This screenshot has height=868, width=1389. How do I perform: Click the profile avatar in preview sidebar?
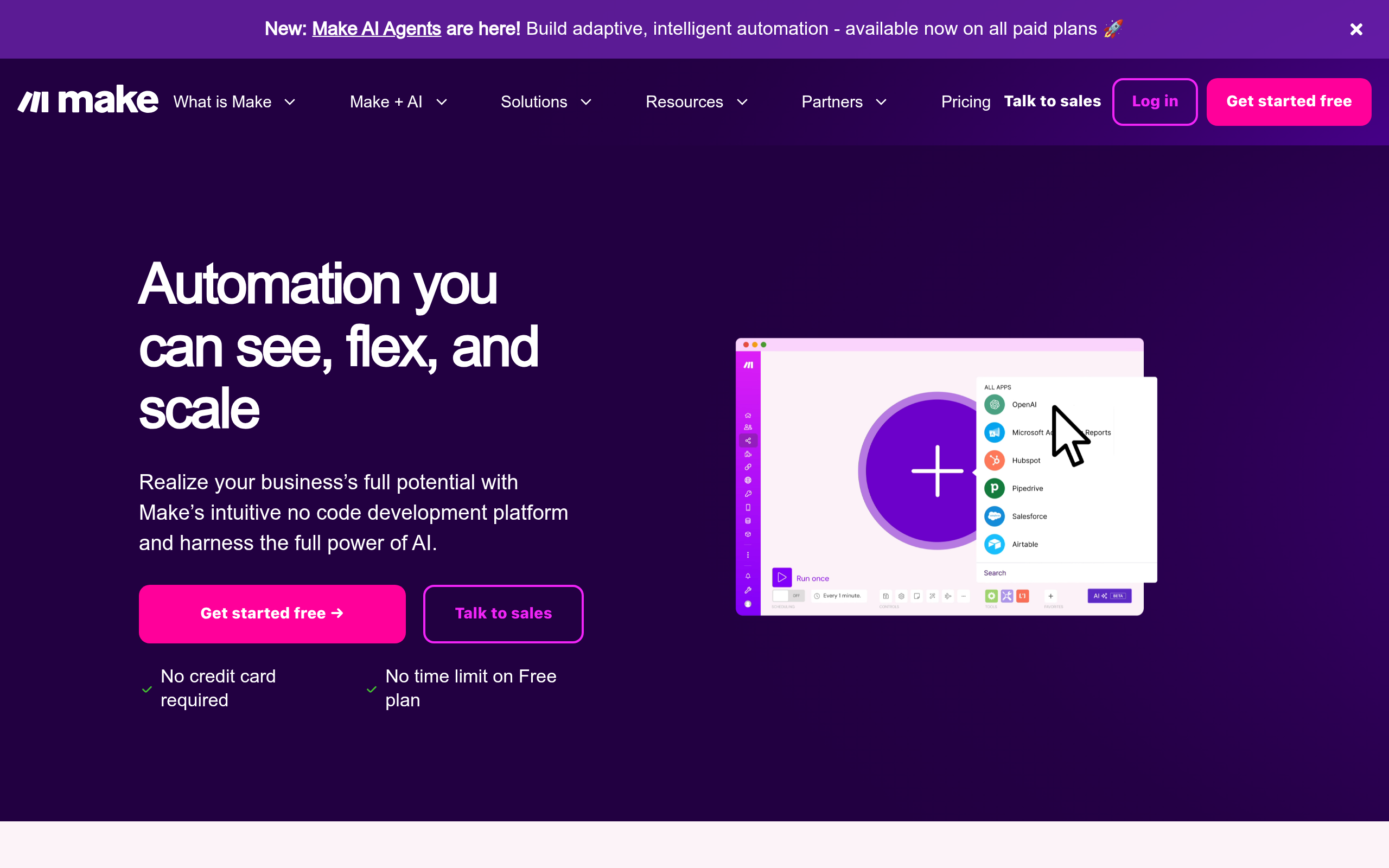coord(748,604)
